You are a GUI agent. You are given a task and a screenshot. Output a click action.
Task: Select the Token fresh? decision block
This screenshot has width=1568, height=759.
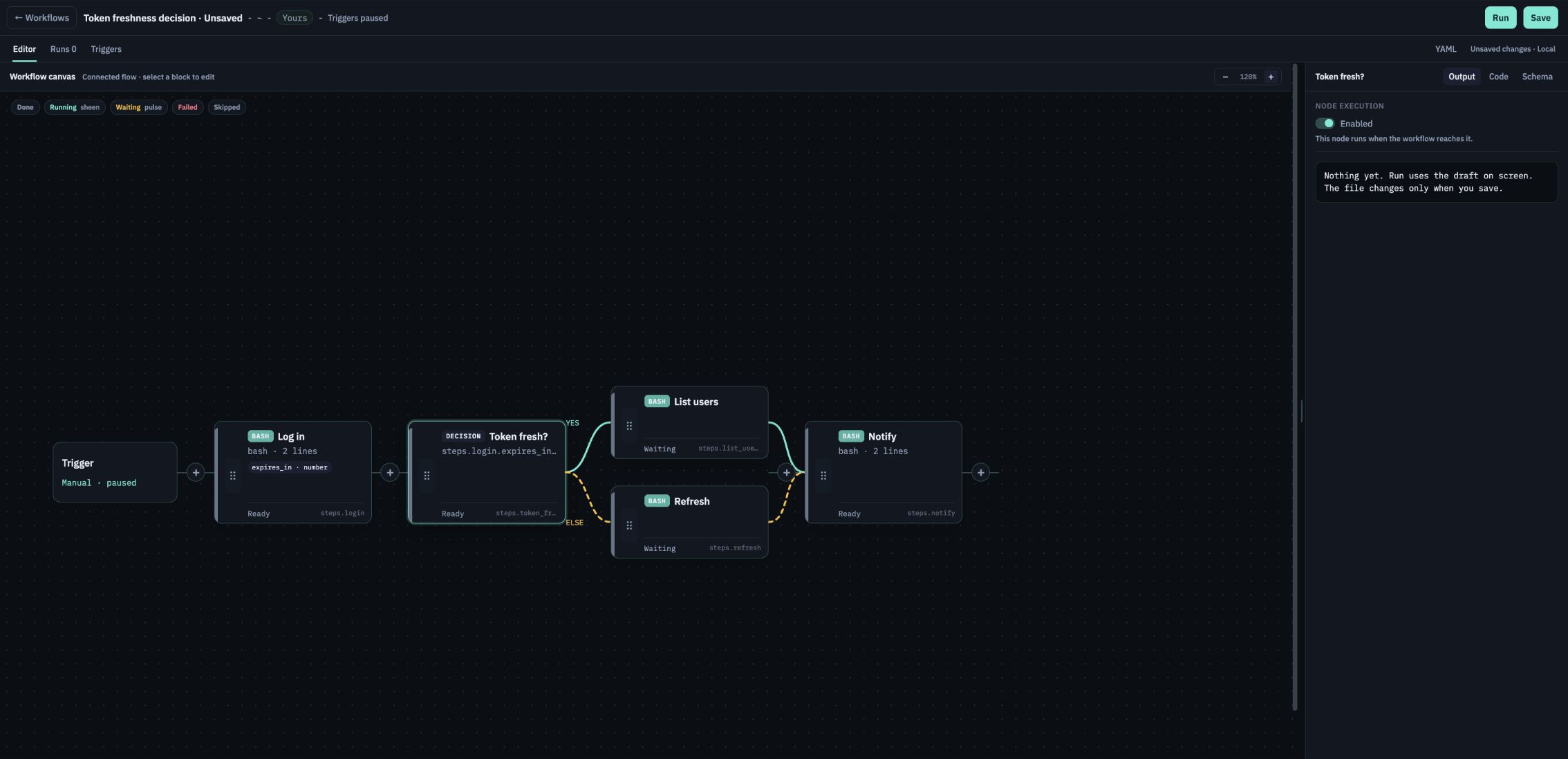[487, 472]
